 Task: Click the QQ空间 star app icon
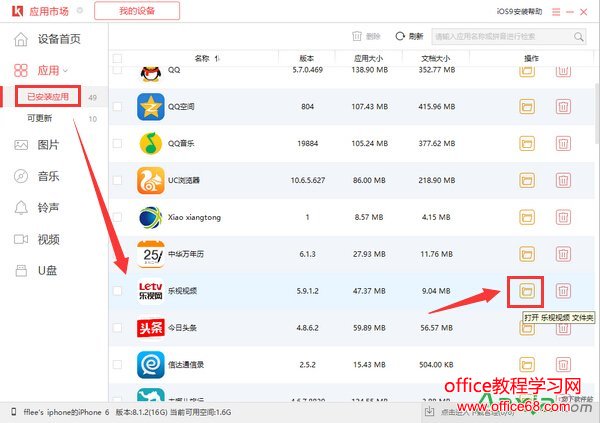[151, 106]
